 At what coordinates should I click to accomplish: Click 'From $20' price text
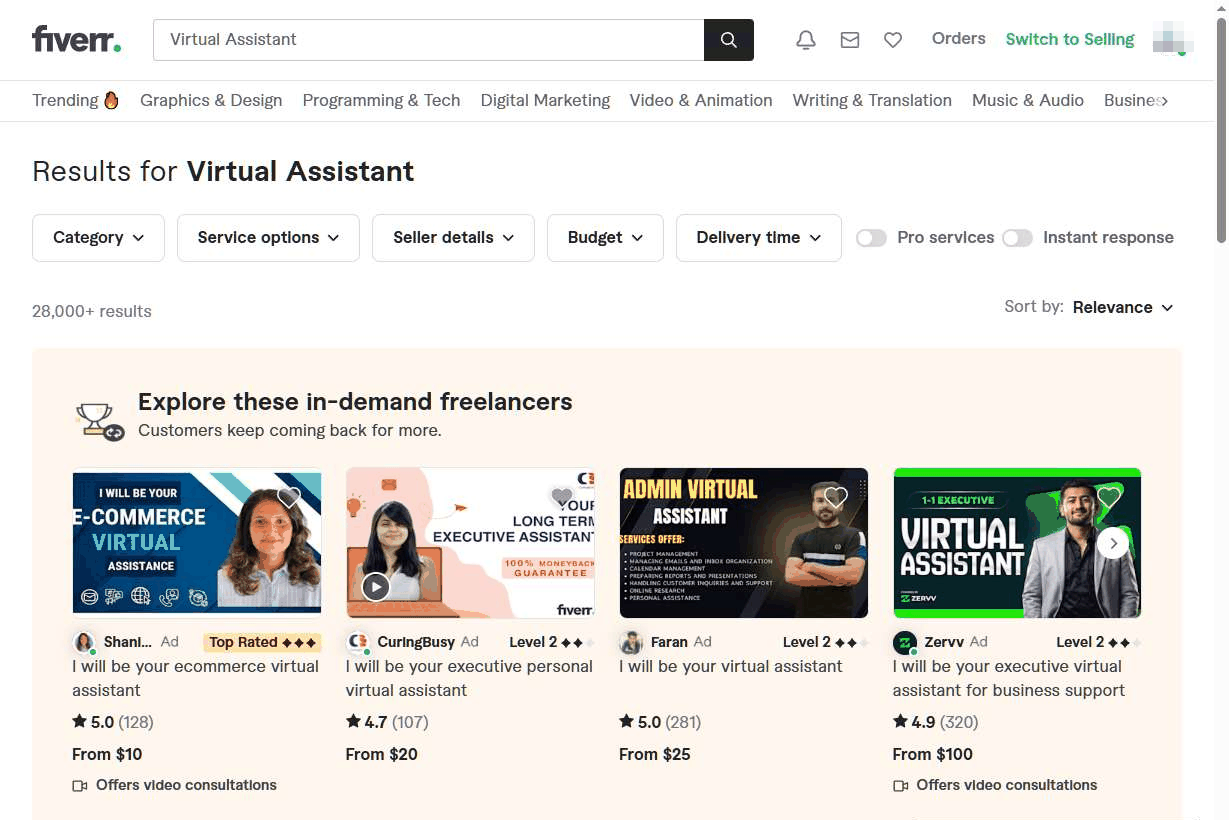click(382, 754)
